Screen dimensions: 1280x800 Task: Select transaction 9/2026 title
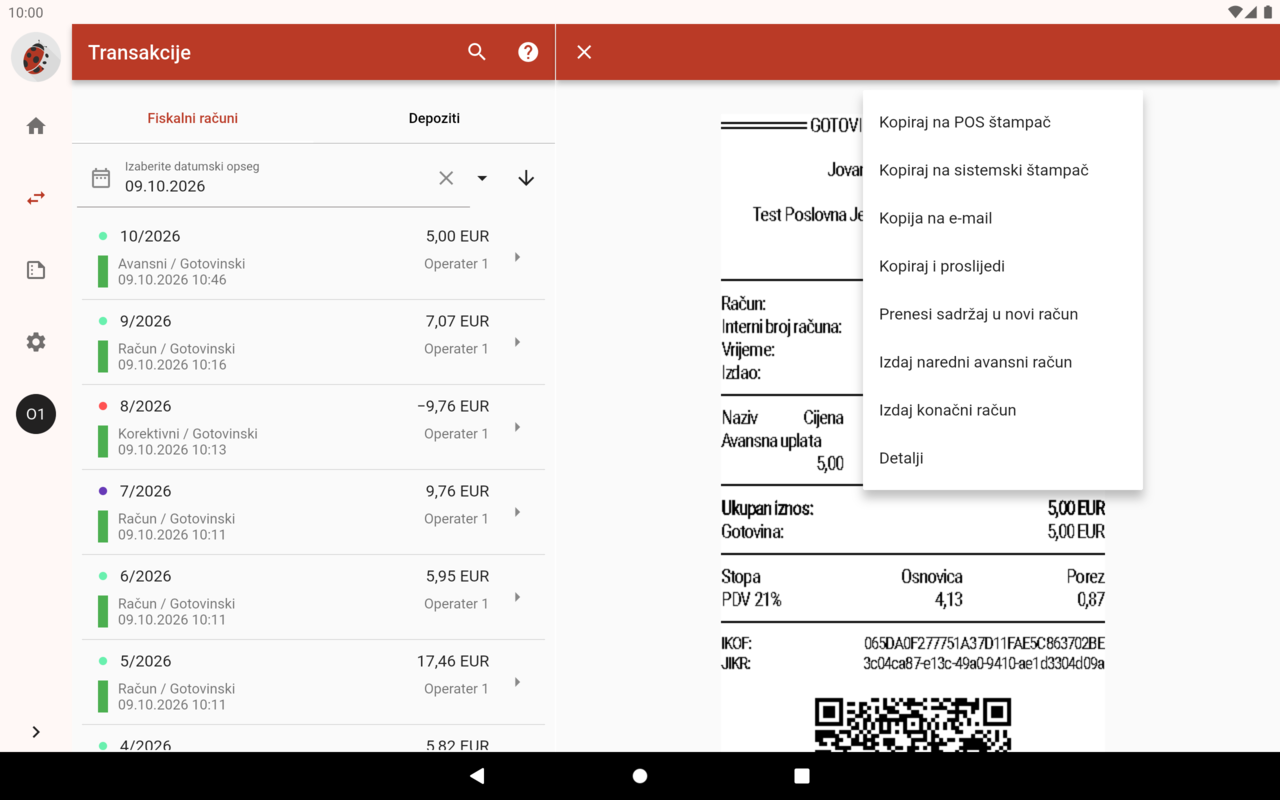tap(145, 322)
